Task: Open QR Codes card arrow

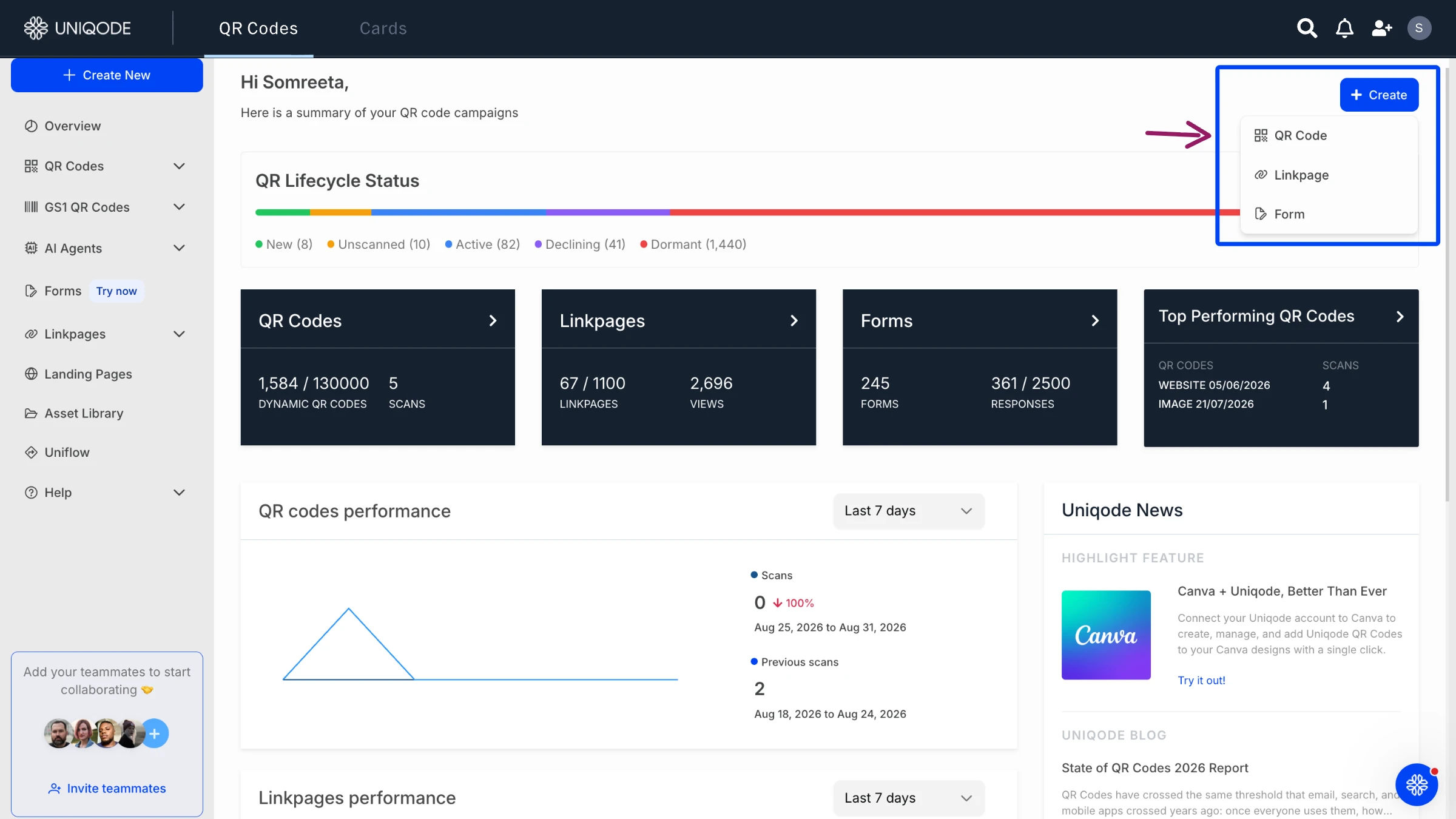Action: click(493, 321)
